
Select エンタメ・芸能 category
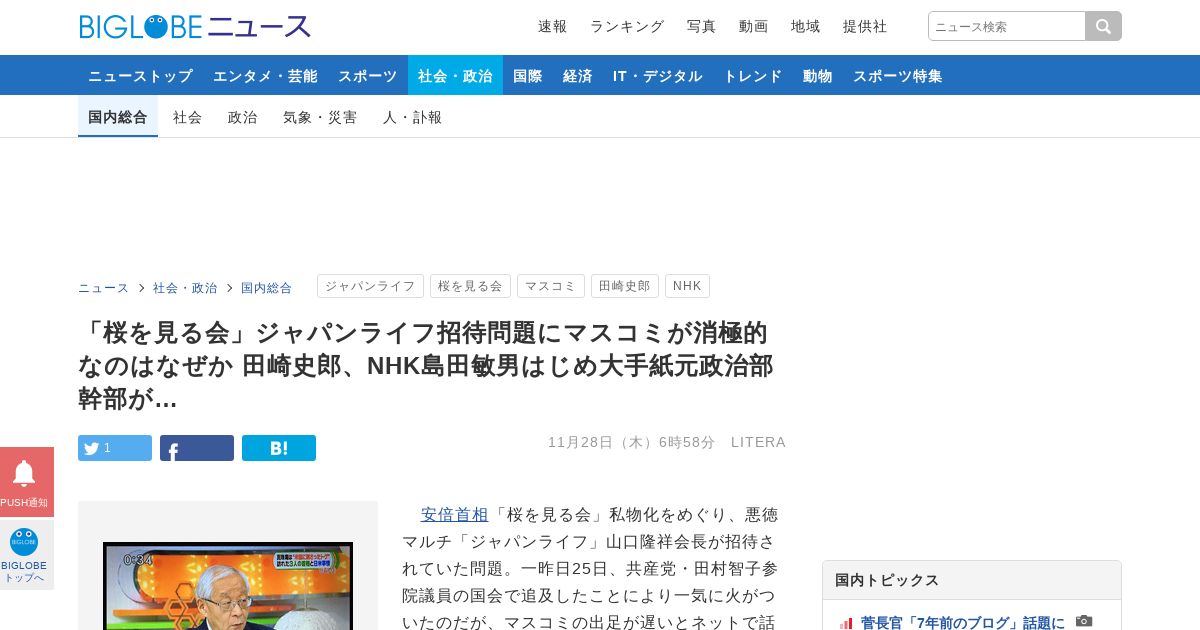pyautogui.click(x=265, y=75)
